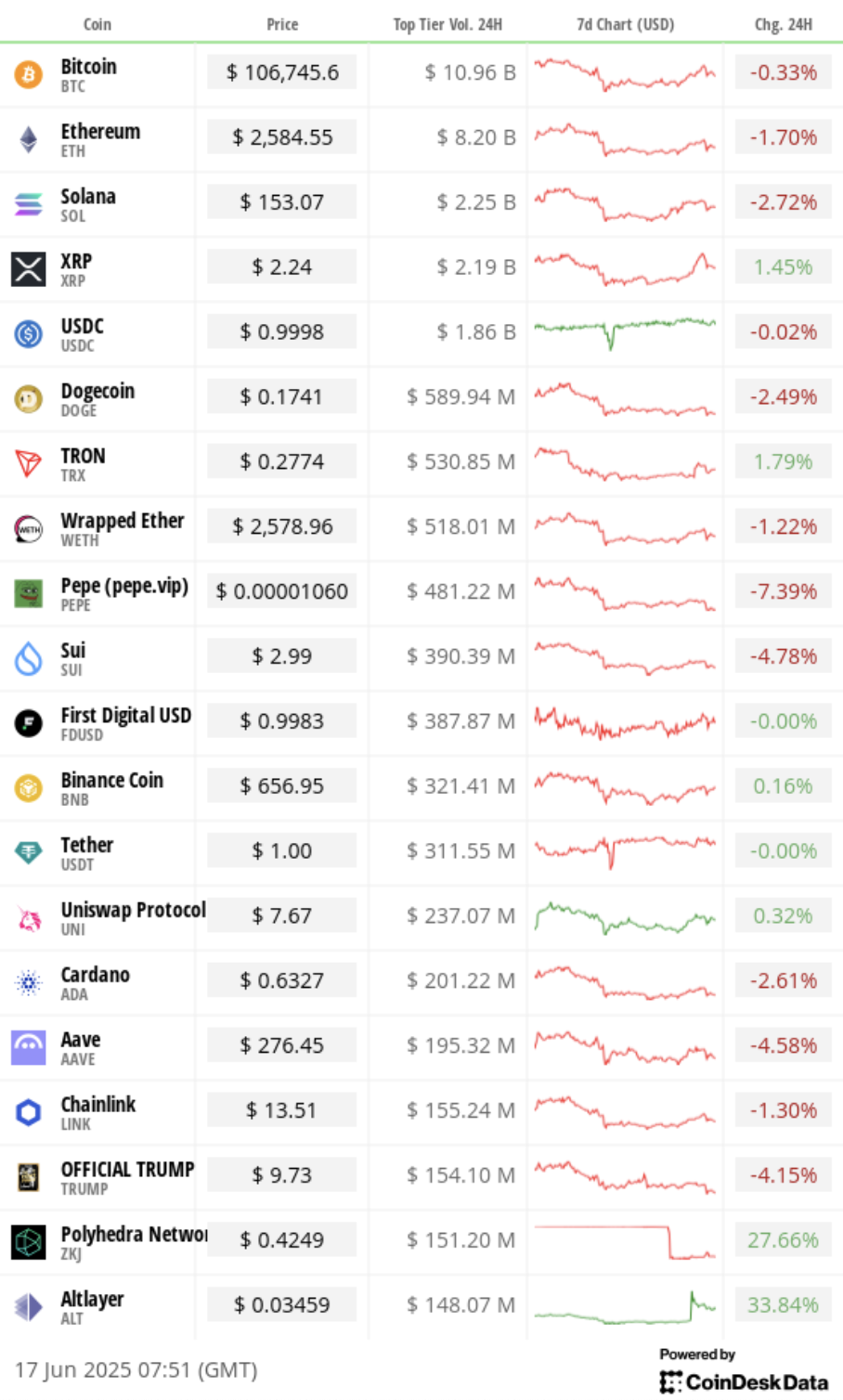Screen dimensions: 843x1400
Task: Open the Cardano coin name link
Action: (96, 974)
